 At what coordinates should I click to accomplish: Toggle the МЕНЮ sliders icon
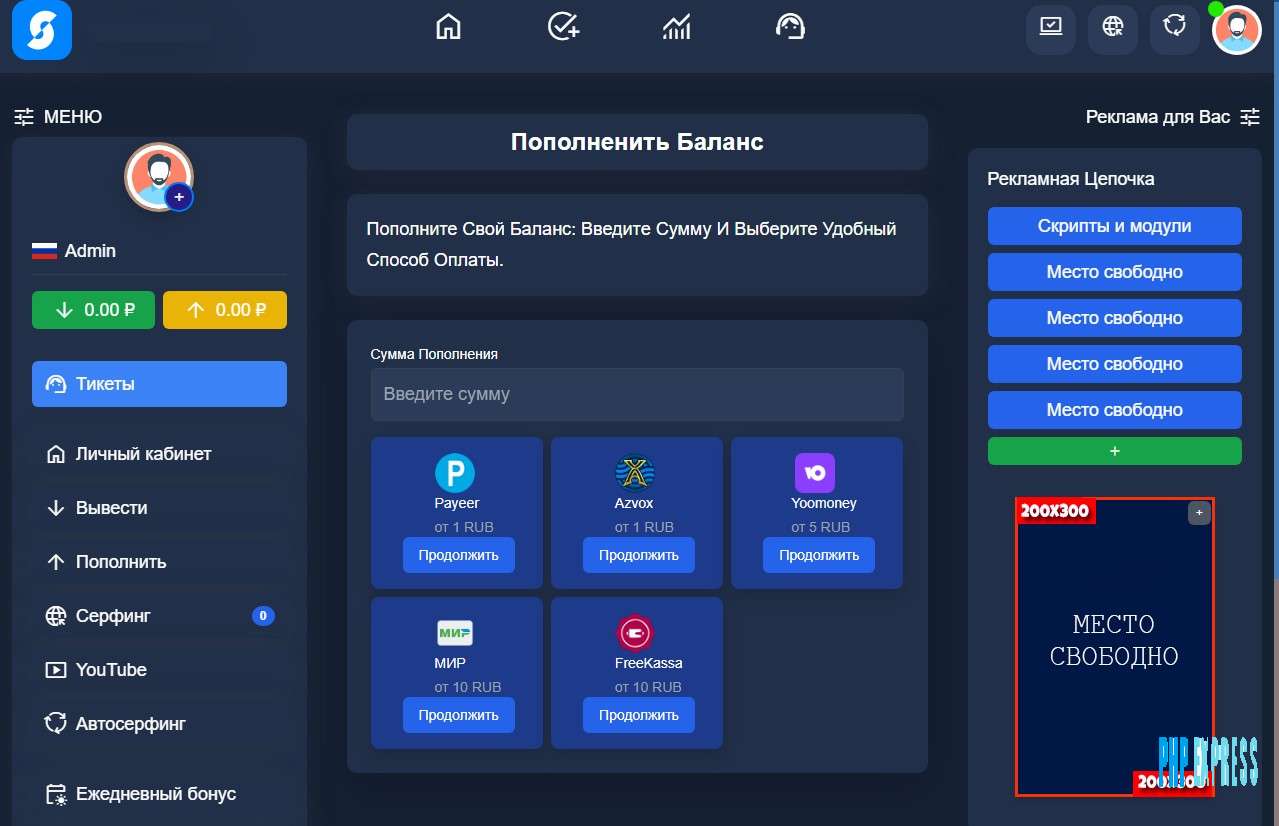[x=24, y=117]
